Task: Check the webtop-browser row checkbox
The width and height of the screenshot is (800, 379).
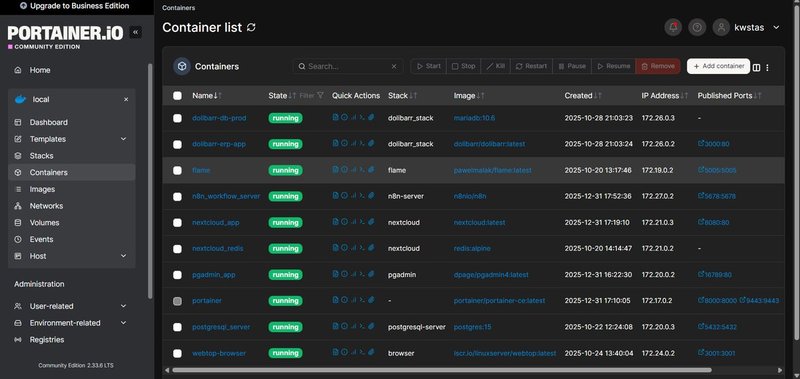Action: click(177, 353)
